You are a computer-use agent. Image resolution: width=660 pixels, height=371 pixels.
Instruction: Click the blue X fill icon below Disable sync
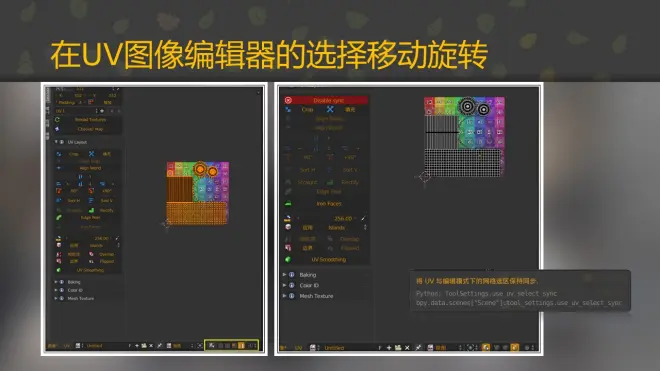[330, 109]
